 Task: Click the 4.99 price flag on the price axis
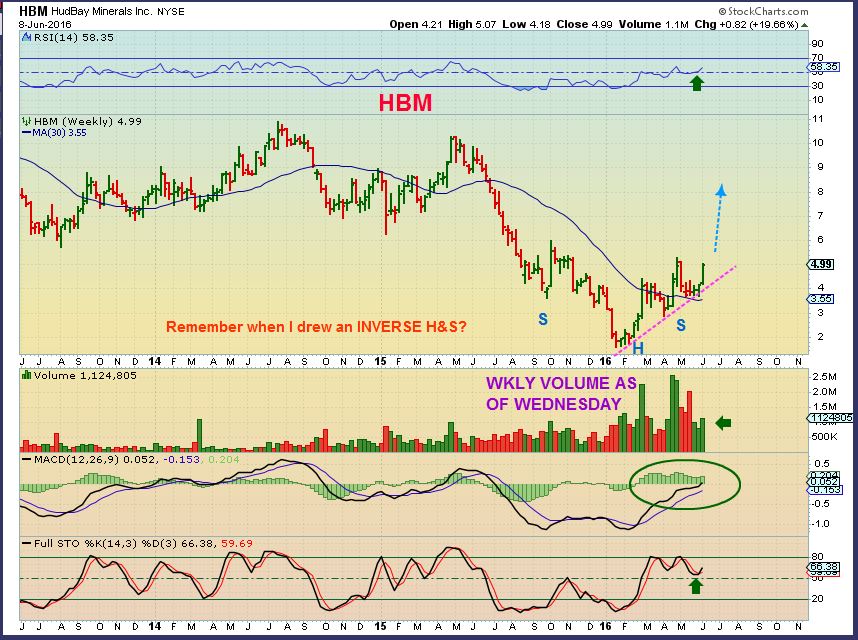[821, 264]
